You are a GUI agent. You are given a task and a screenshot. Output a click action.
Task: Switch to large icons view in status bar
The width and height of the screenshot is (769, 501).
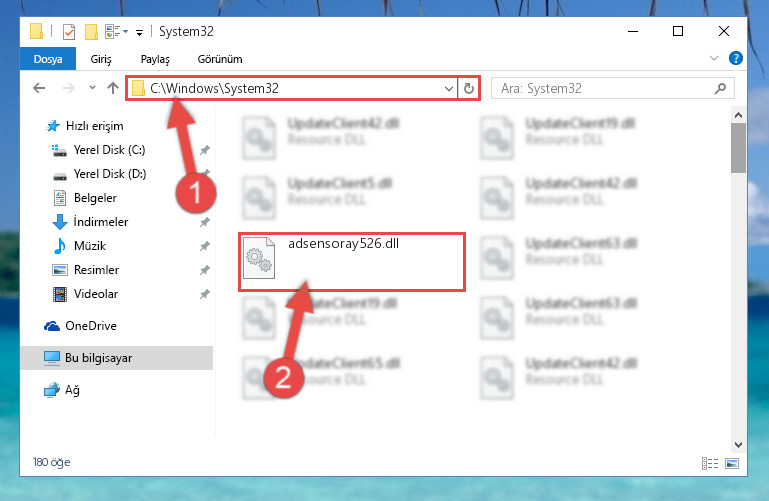pos(732,463)
